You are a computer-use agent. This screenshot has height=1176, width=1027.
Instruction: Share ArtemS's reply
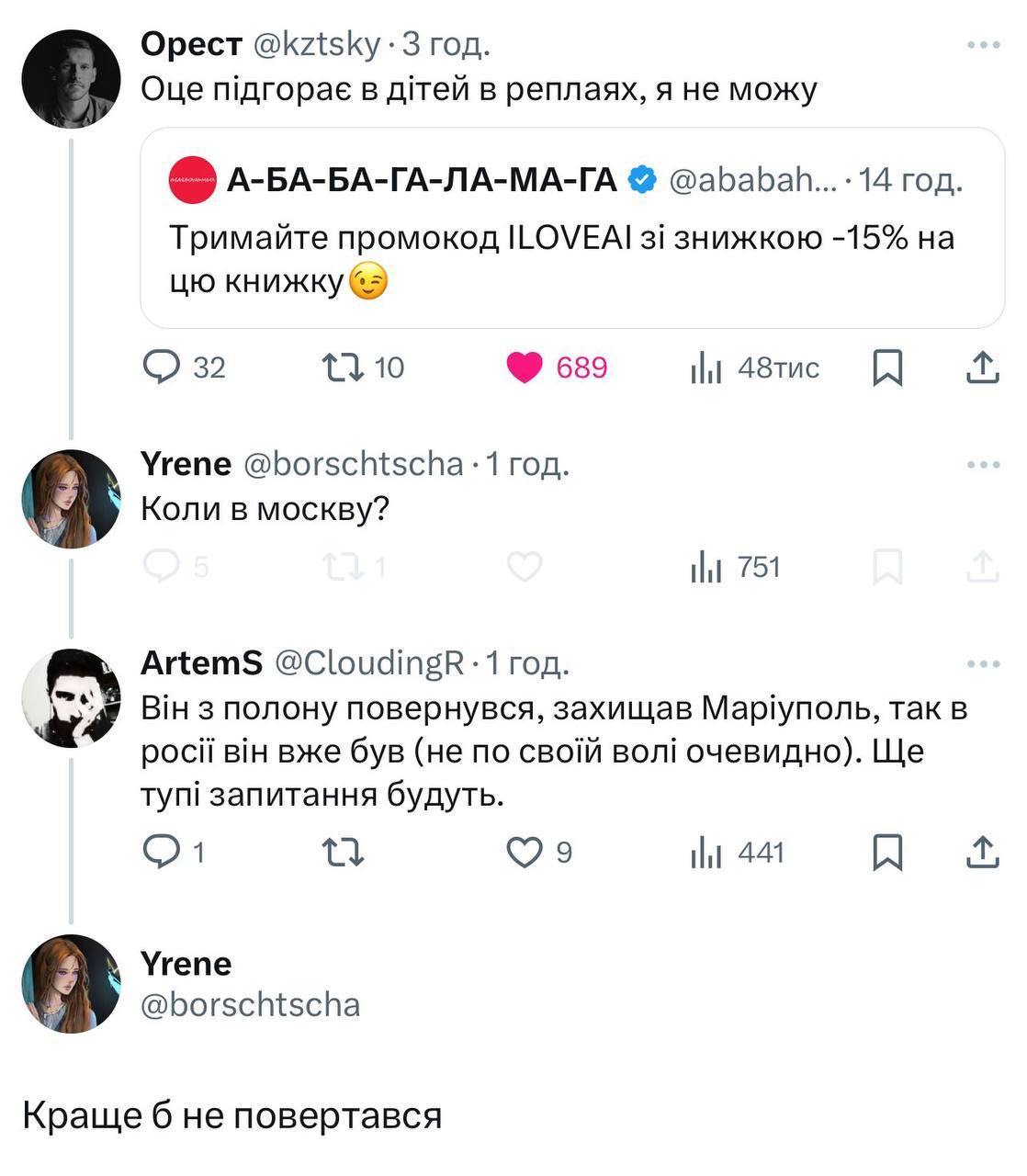(982, 853)
